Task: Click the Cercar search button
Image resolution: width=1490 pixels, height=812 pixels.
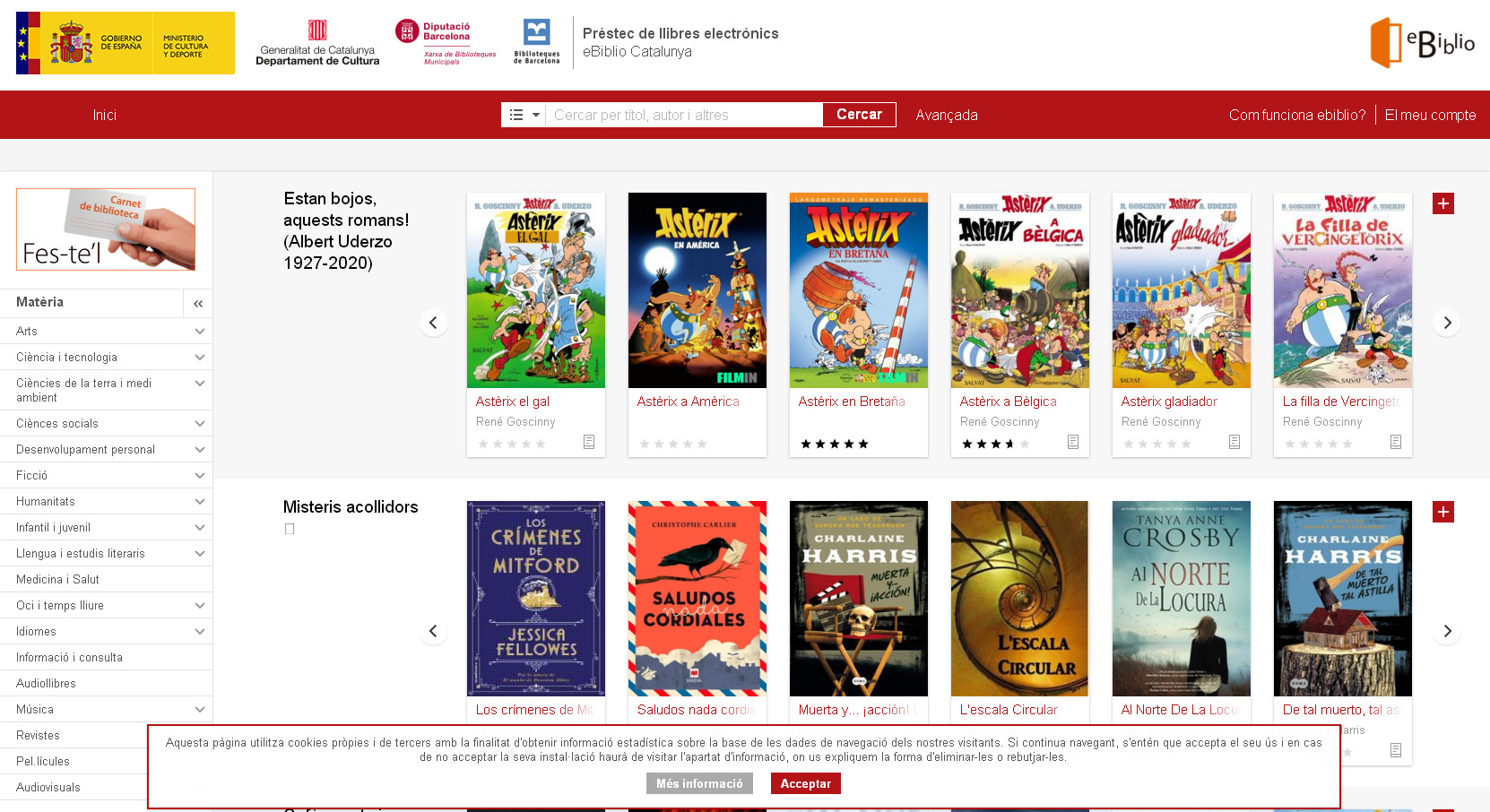Action: (859, 115)
